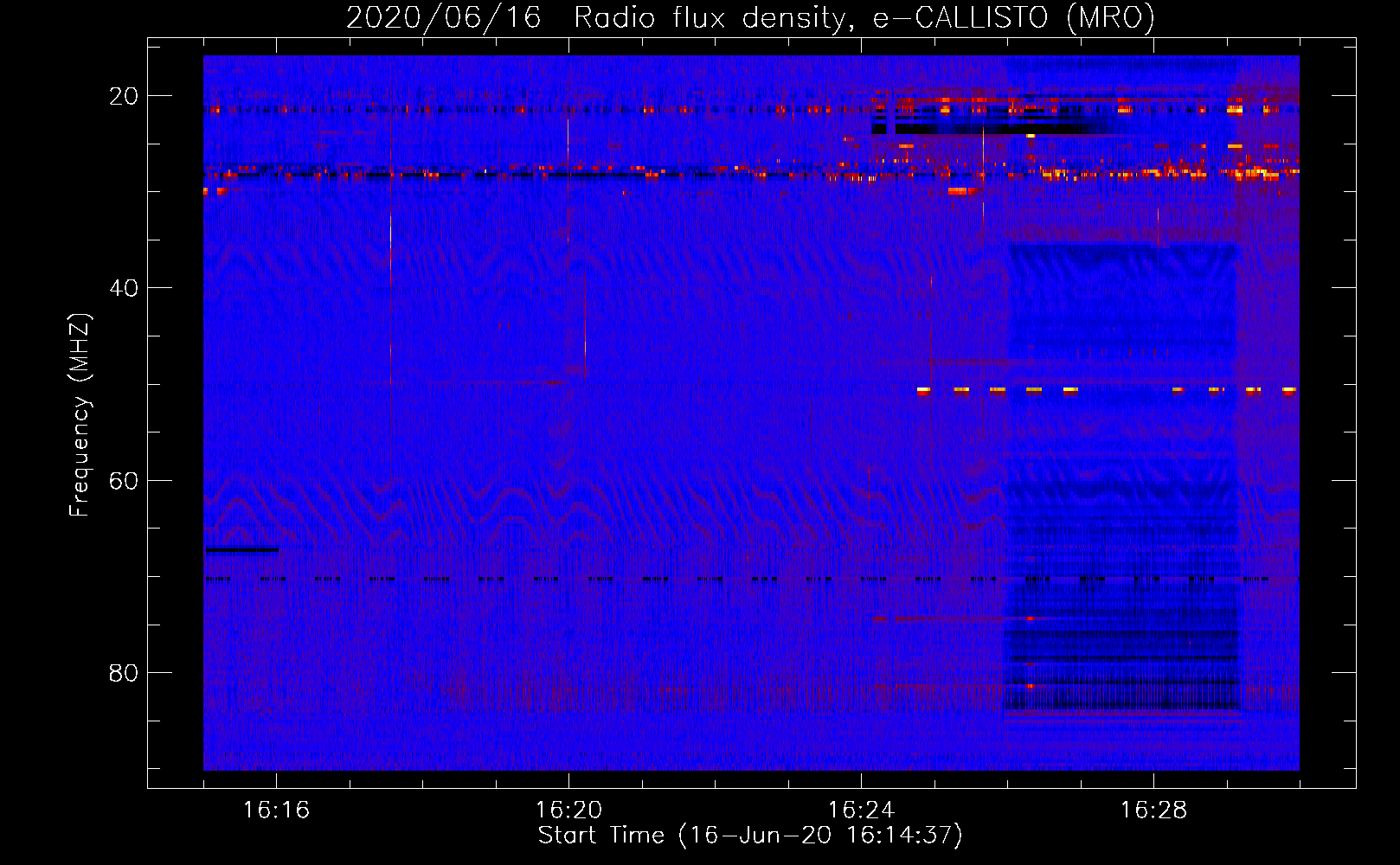This screenshot has width=1400, height=865.
Task: Click the '2020/06/16' date in the title
Action: click(x=444, y=17)
